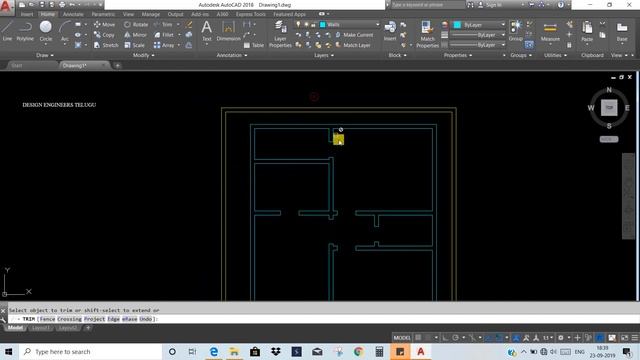The width and height of the screenshot is (640, 360).
Task: Paste from the Clipboard panel
Action: pyautogui.click(x=587, y=32)
